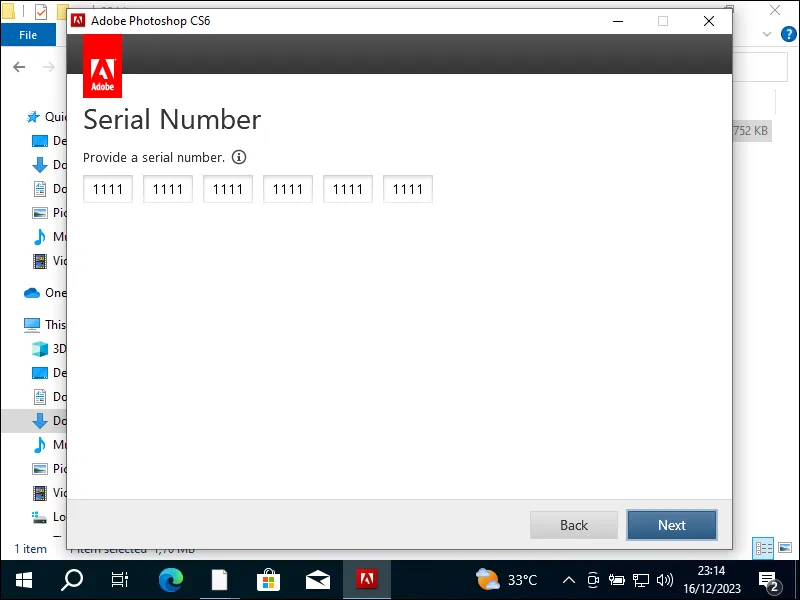Open the Start menu
This screenshot has height=600, width=800.
pyautogui.click(x=22, y=579)
